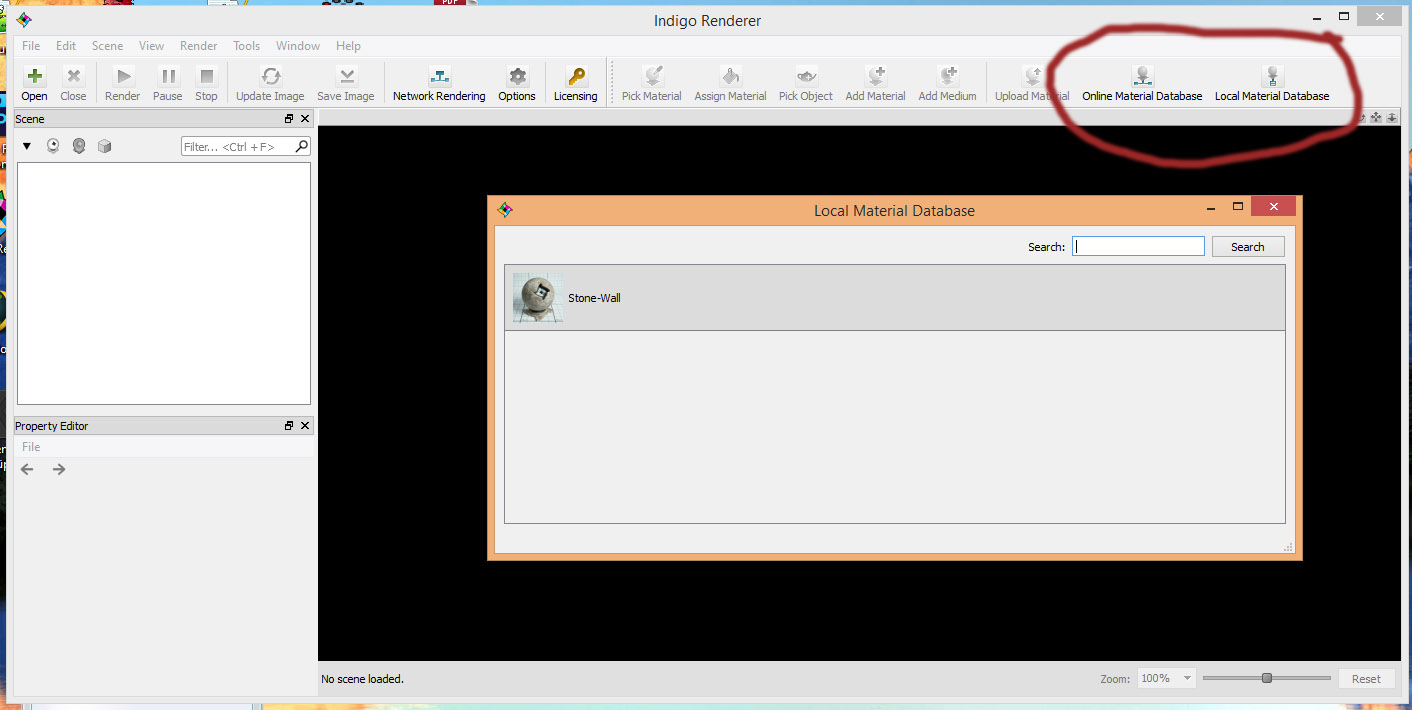Open the Render menu
Viewport: 1412px width, 710px height.
[199, 46]
